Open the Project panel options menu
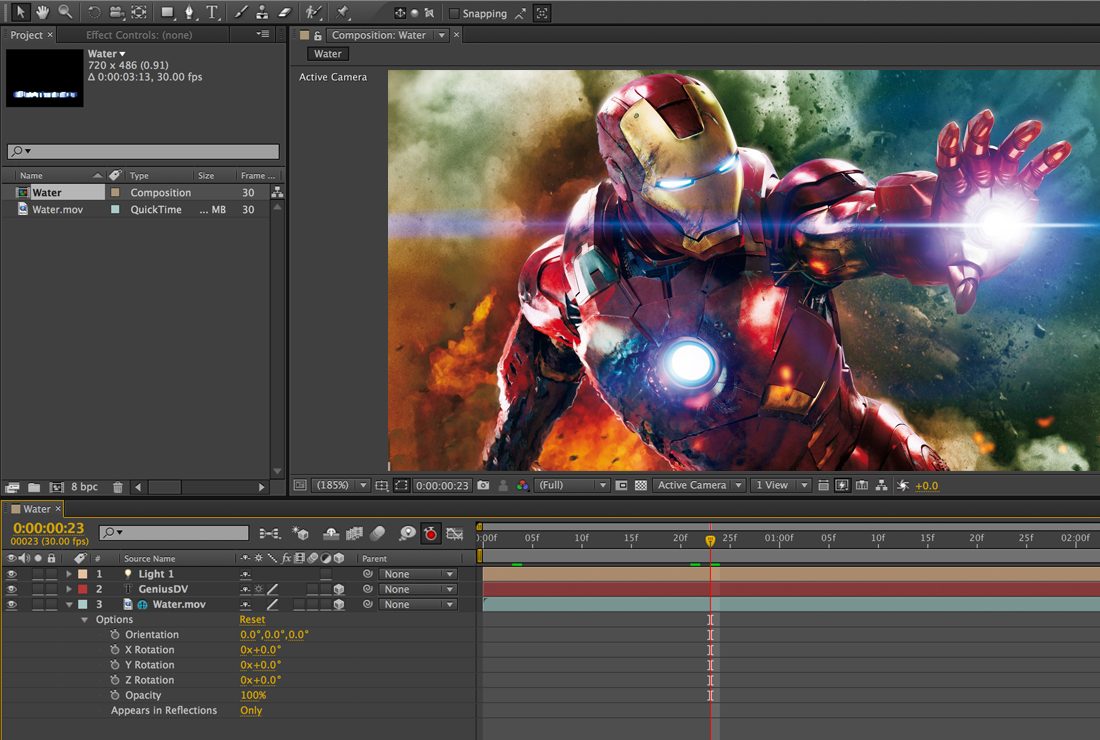The image size is (1100, 740). [x=263, y=34]
